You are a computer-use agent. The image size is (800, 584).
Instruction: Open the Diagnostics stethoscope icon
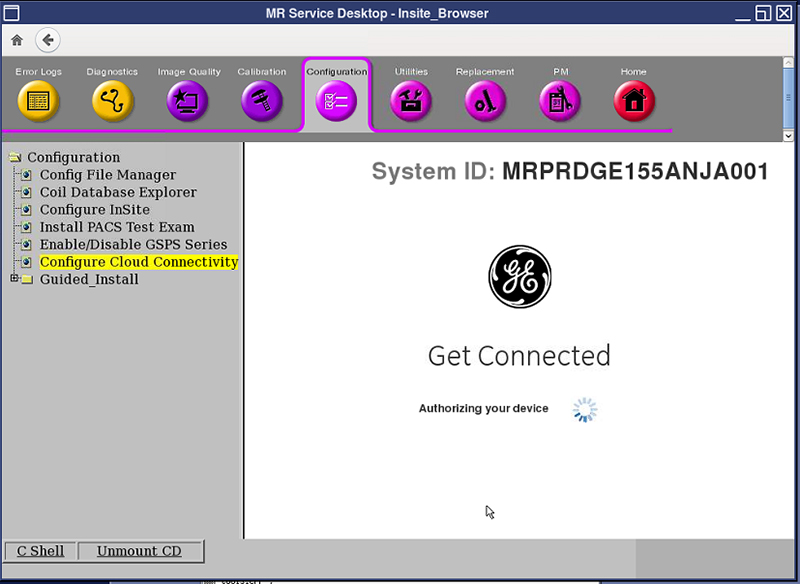coord(112,101)
